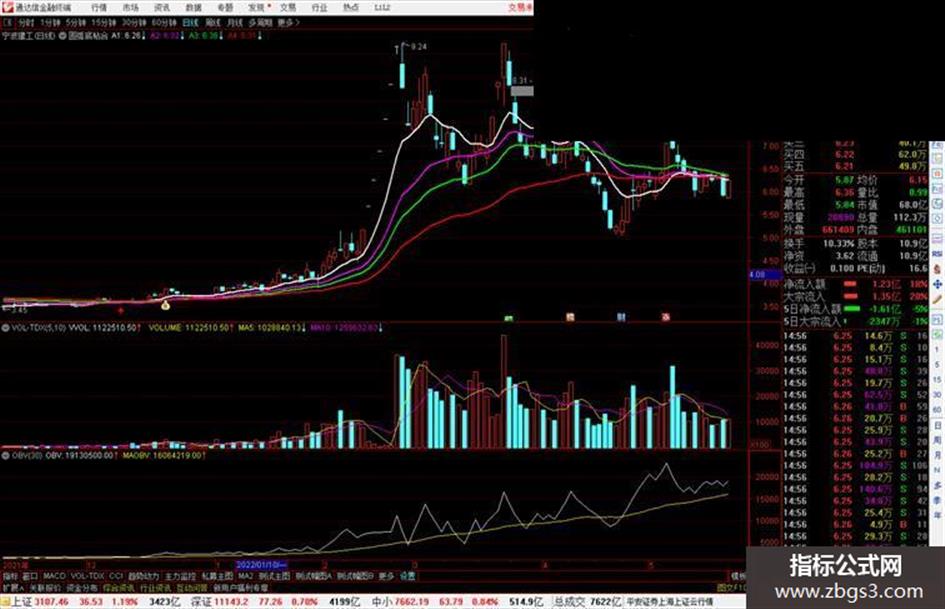Click the A1 indicator arrow beside 6.26
Viewport: 945px width, 609px height.
pos(143,36)
